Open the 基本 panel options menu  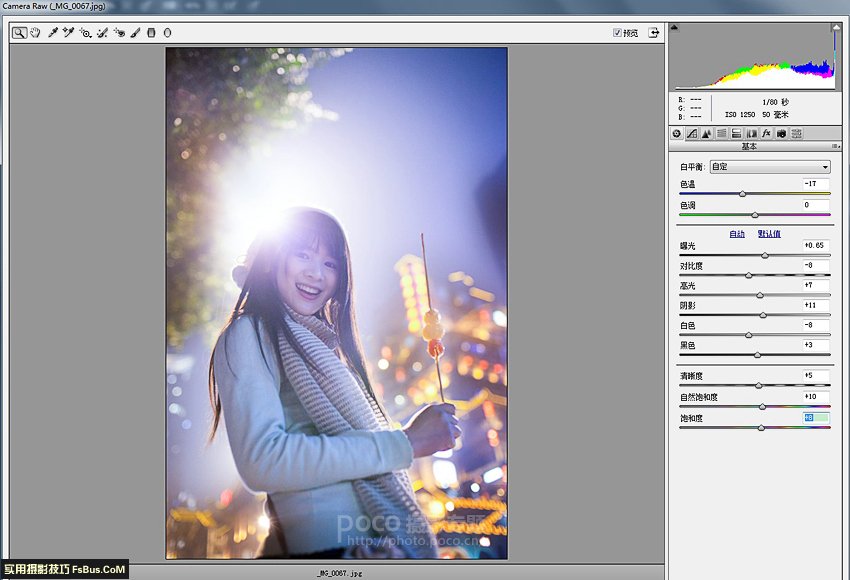click(836, 147)
